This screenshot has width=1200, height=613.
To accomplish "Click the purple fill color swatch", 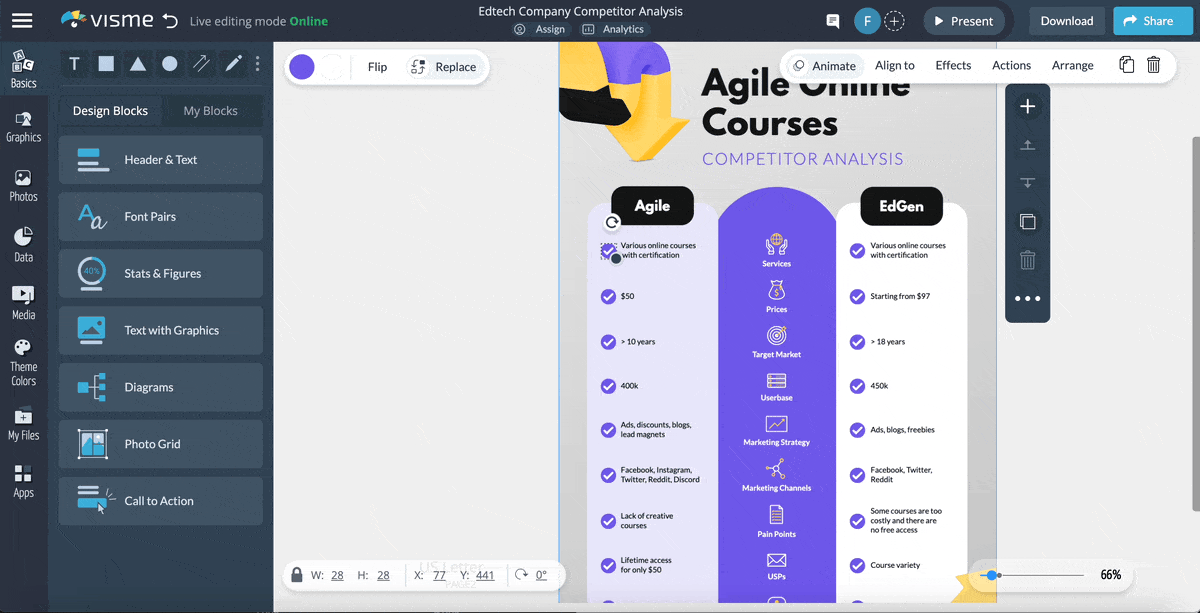I will coord(302,67).
